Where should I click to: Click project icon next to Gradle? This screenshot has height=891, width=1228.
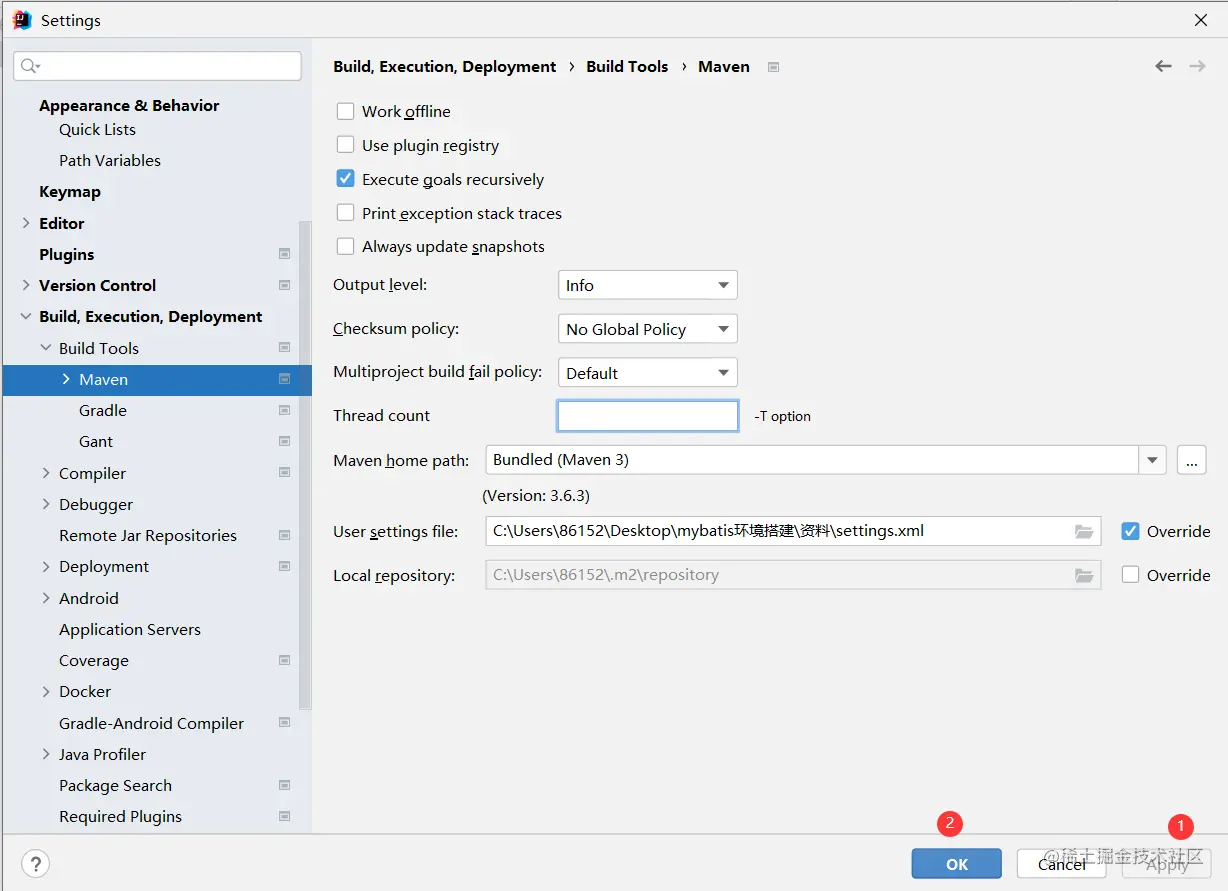pyautogui.click(x=285, y=410)
